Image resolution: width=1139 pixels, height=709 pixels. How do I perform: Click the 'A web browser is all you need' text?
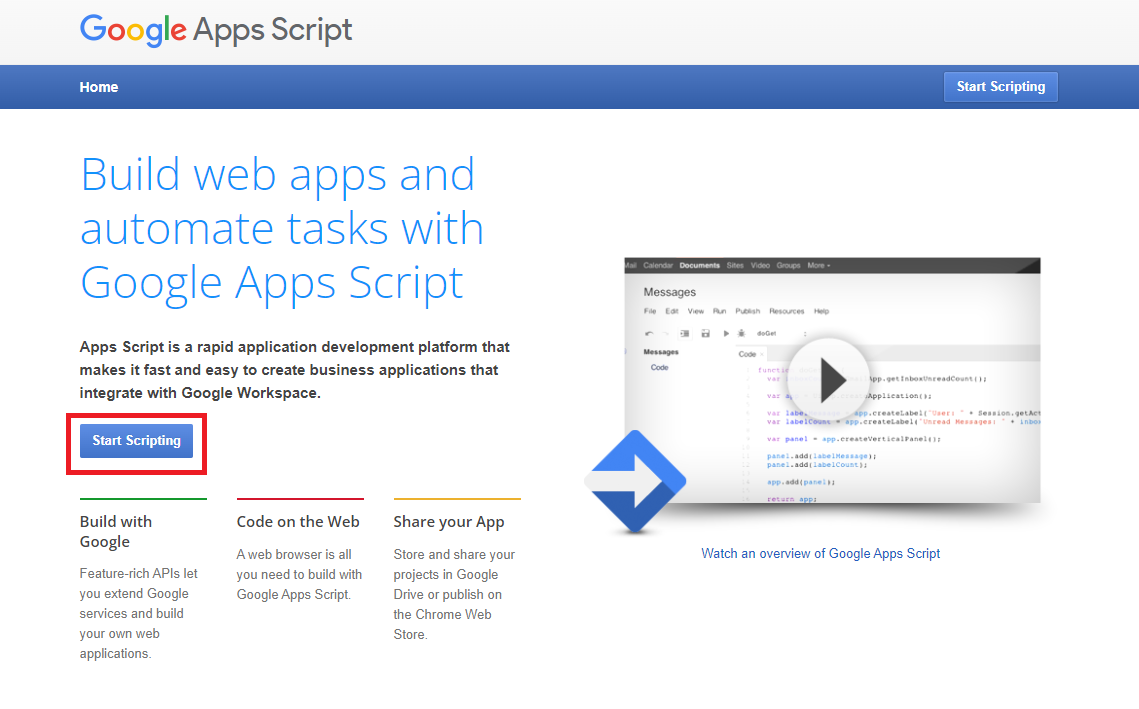(299, 575)
